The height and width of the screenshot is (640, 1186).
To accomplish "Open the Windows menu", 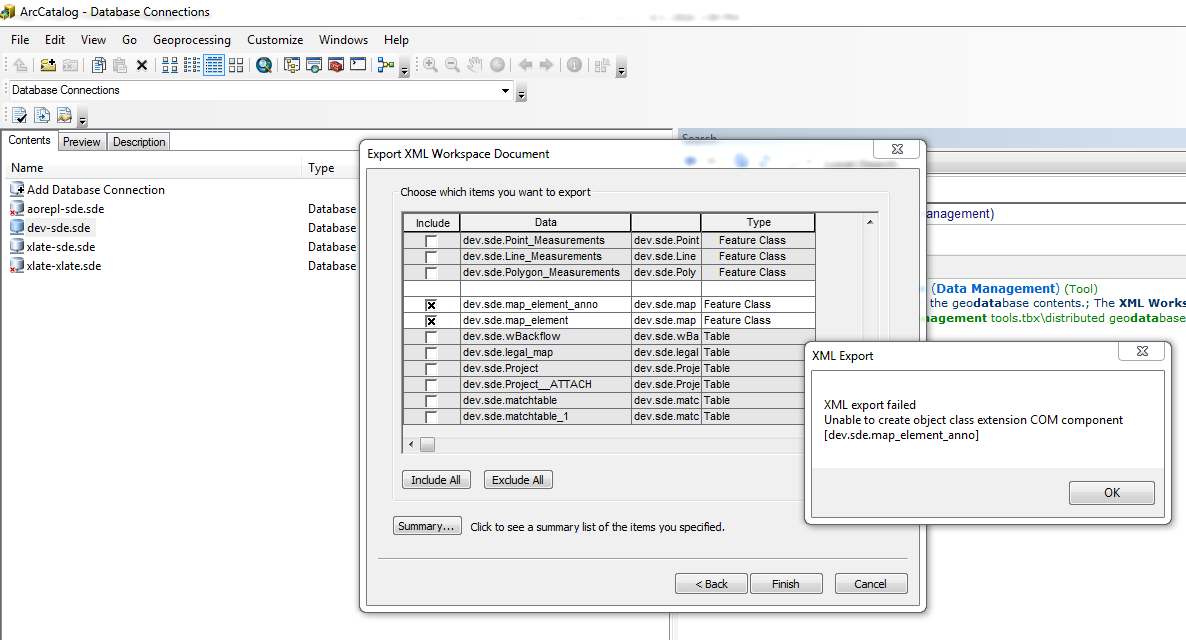I will tap(343, 39).
